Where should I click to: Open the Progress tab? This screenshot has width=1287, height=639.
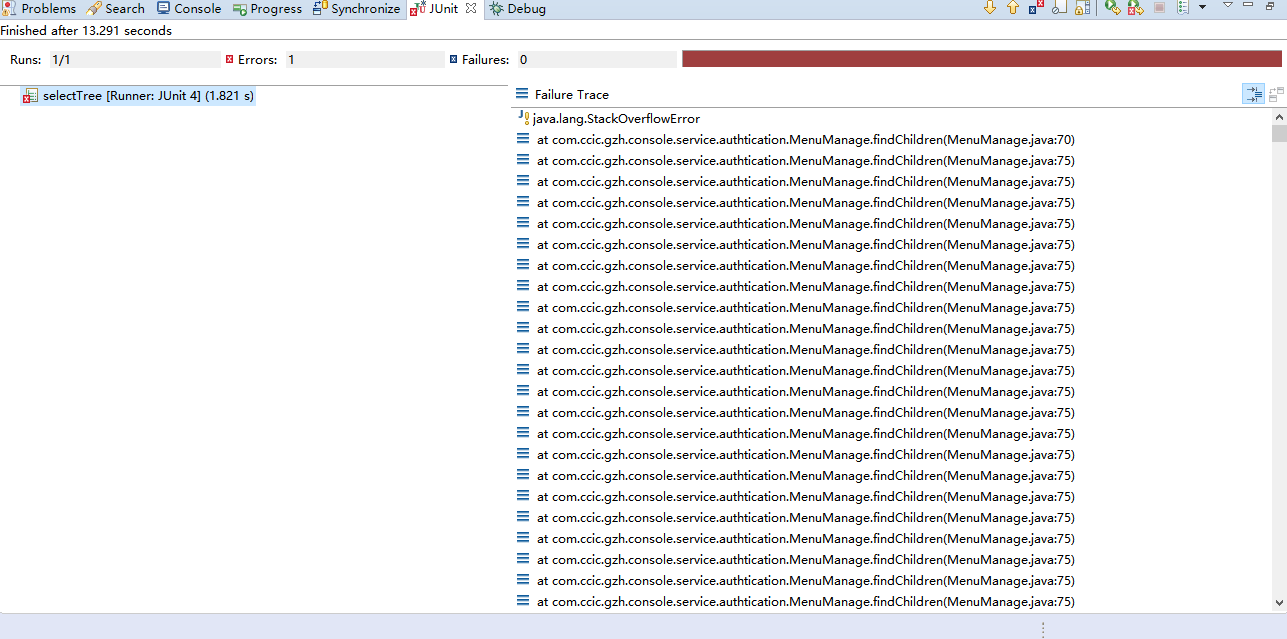[x=267, y=8]
